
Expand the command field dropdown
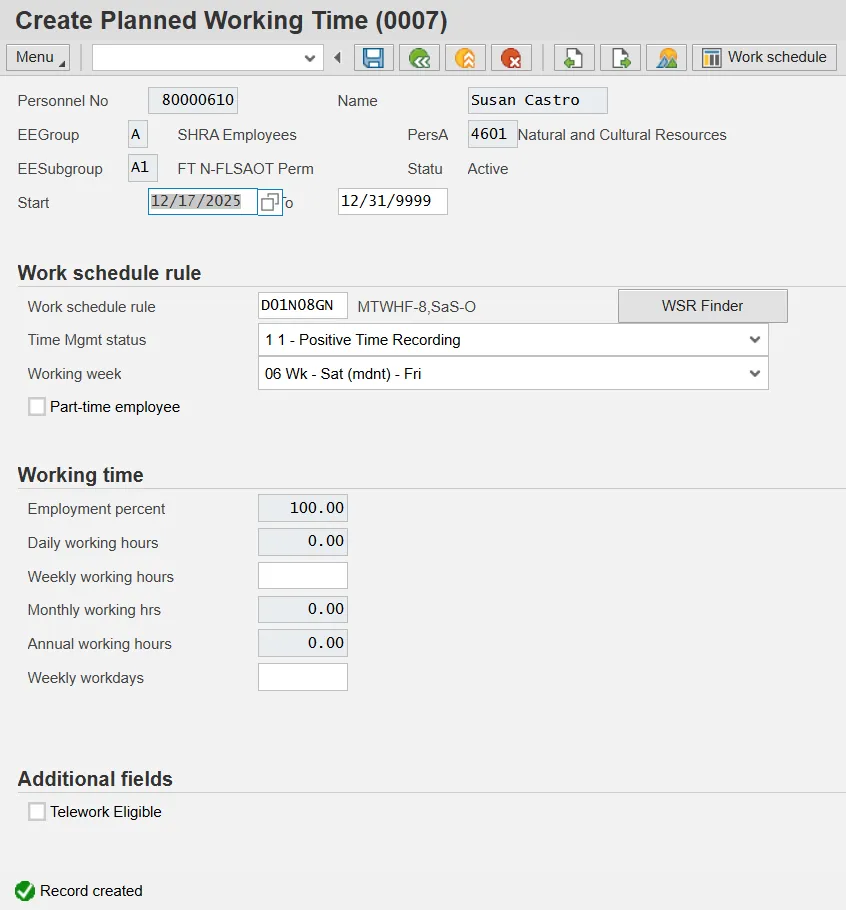coord(310,58)
